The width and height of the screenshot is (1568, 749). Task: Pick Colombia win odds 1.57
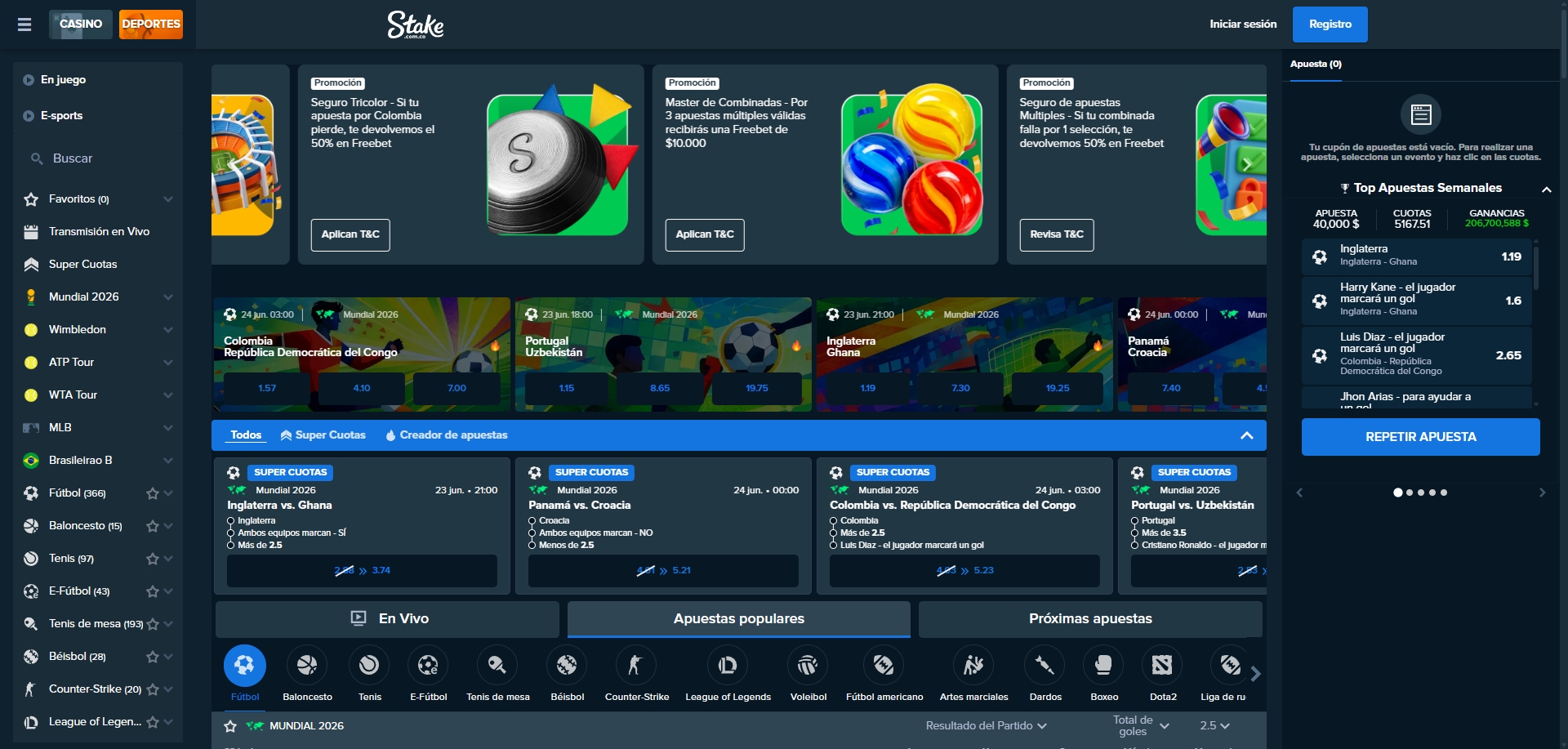click(267, 389)
